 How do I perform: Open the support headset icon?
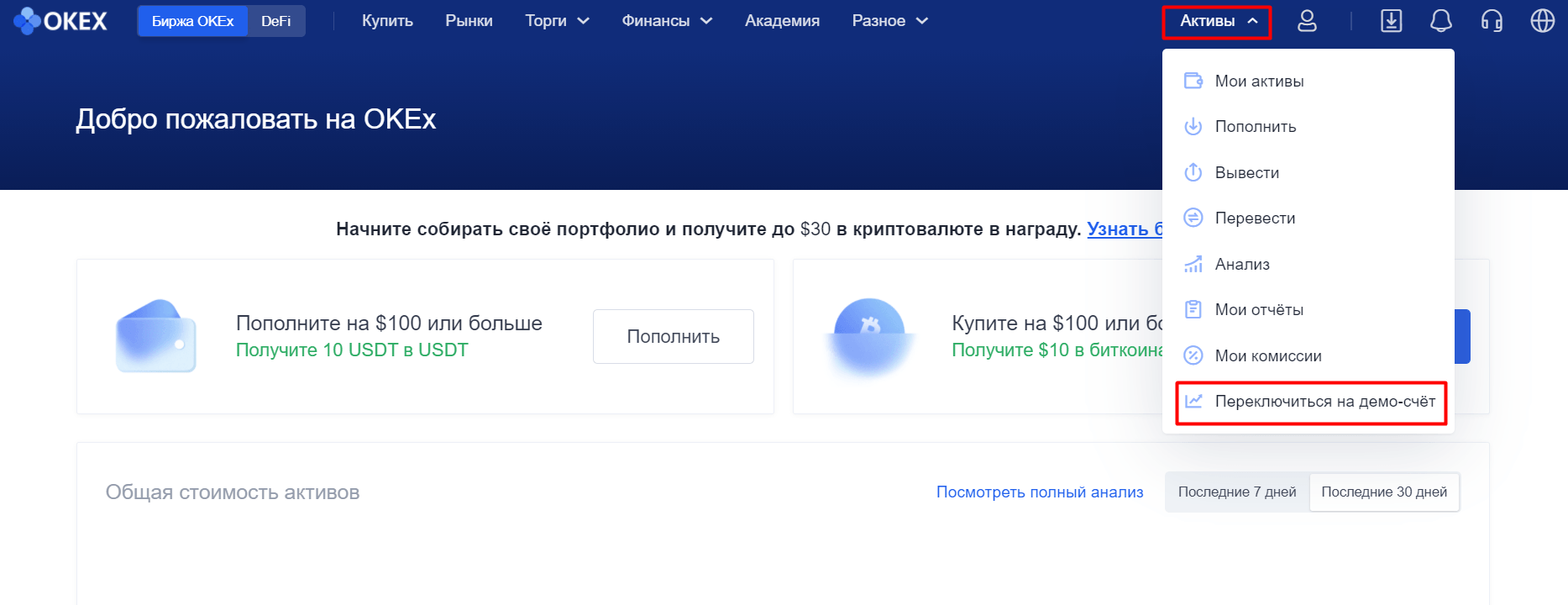[1492, 21]
